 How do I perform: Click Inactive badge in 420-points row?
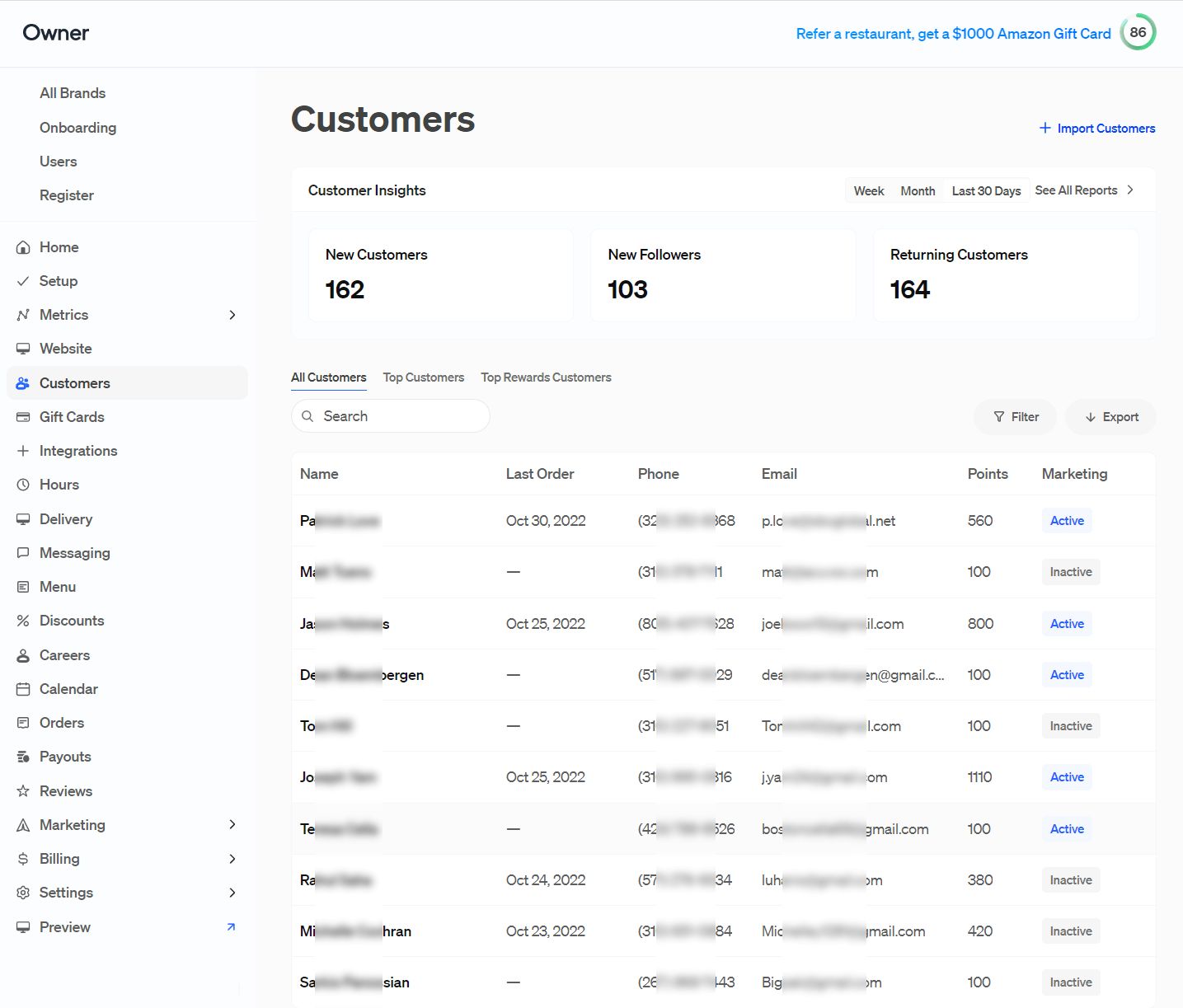[x=1071, y=931]
